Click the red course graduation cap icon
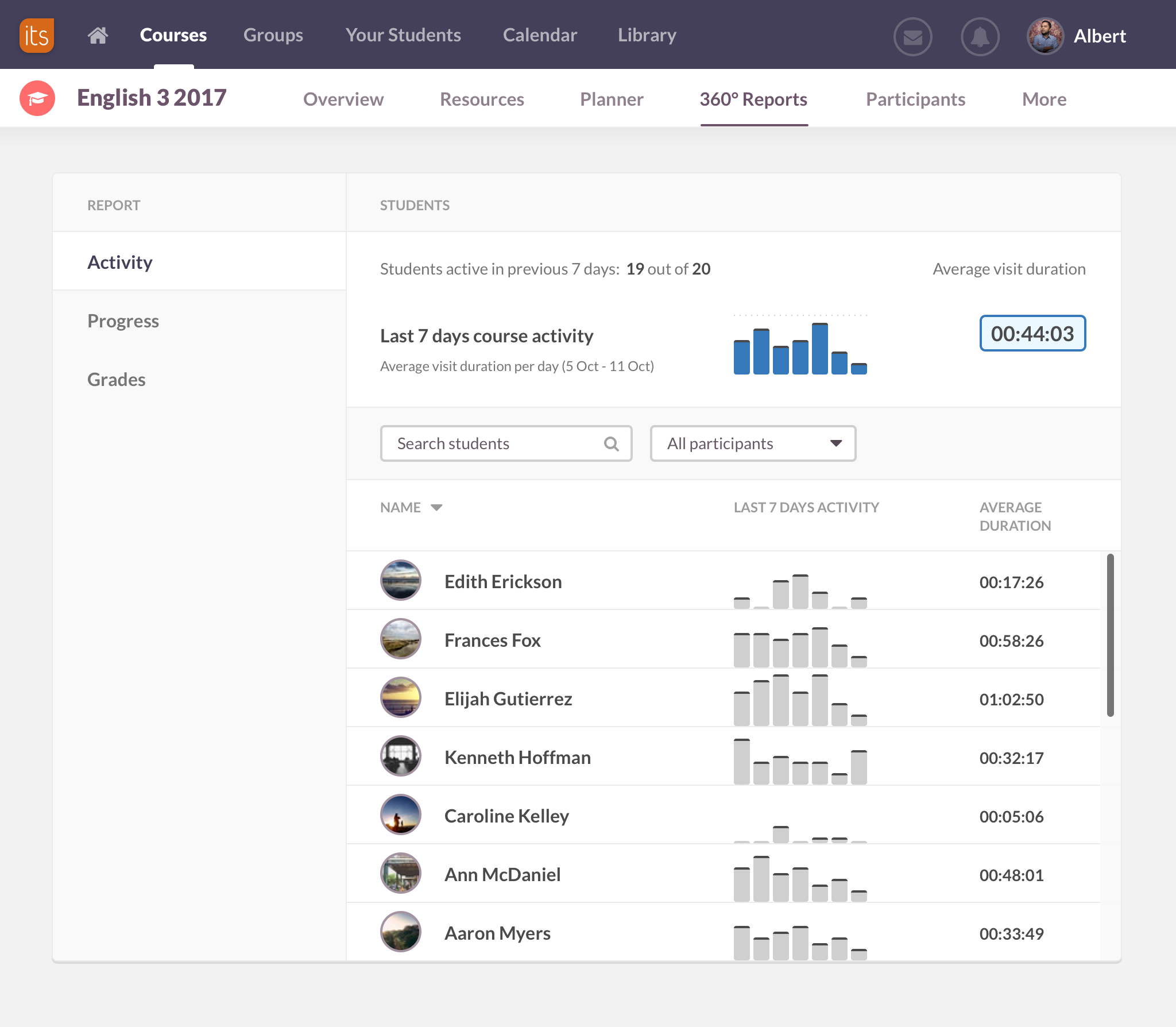This screenshot has width=1176, height=1027. pos(37,98)
